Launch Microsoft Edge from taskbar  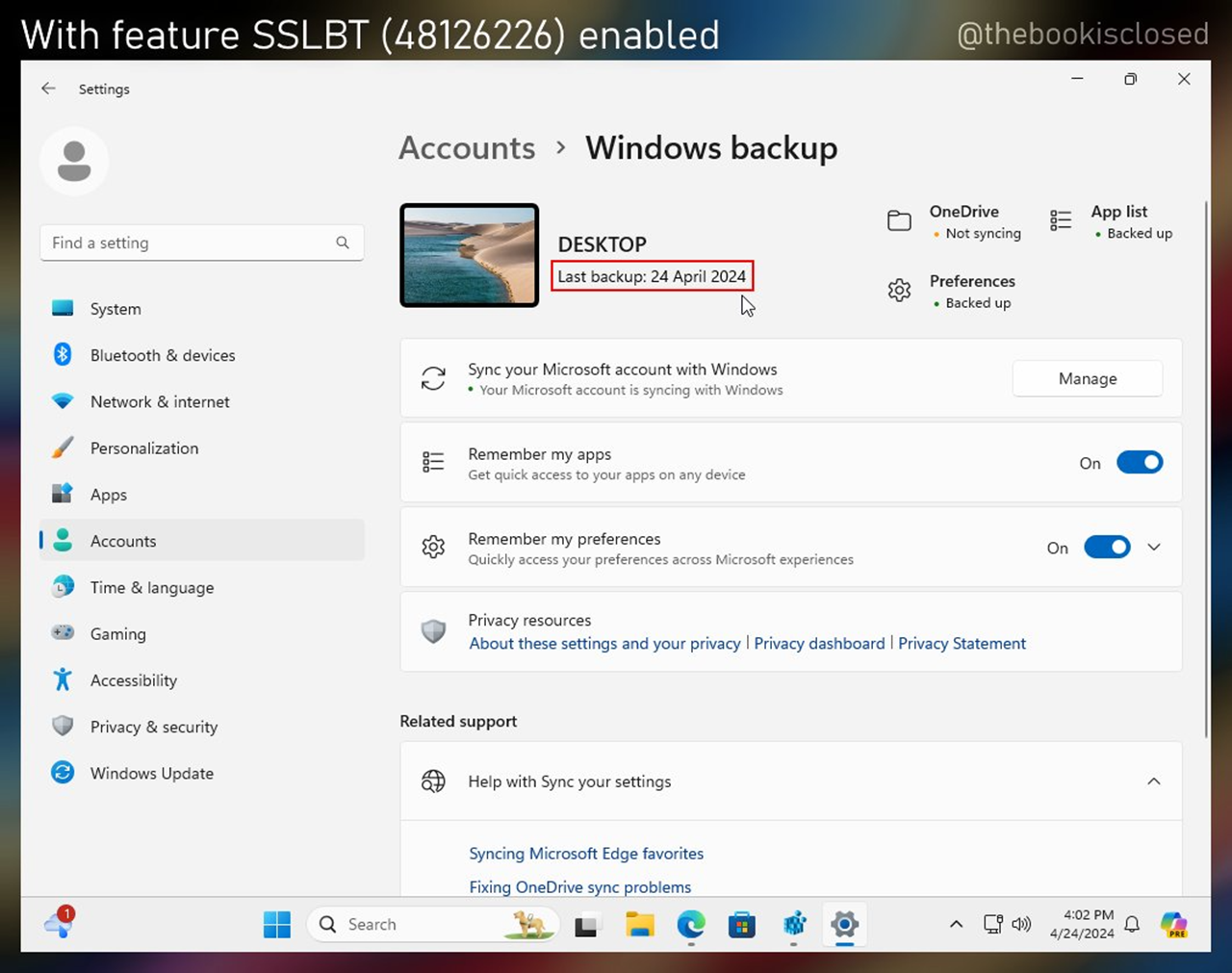click(x=691, y=925)
